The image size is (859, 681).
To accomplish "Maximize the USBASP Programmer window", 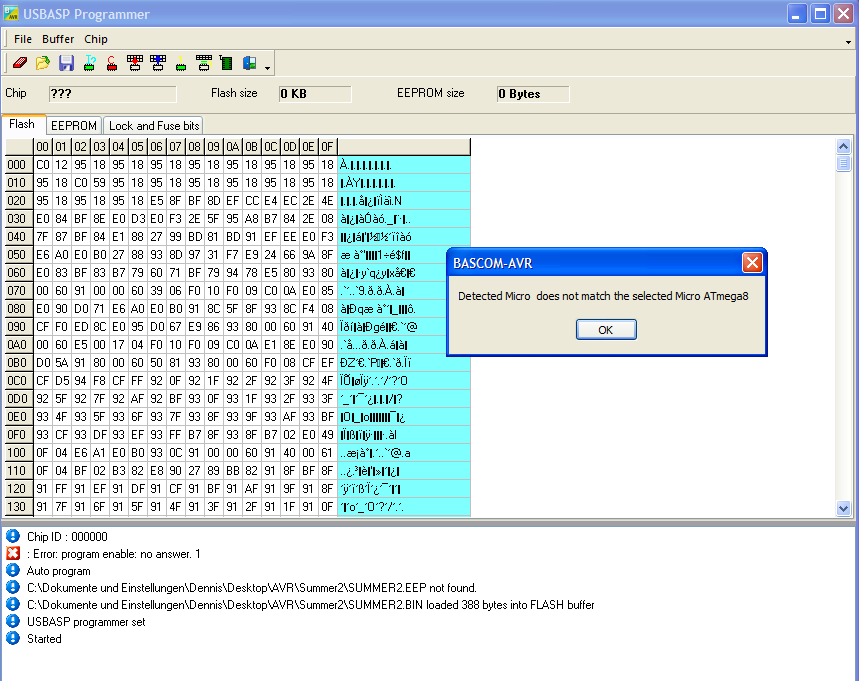I will [820, 14].
